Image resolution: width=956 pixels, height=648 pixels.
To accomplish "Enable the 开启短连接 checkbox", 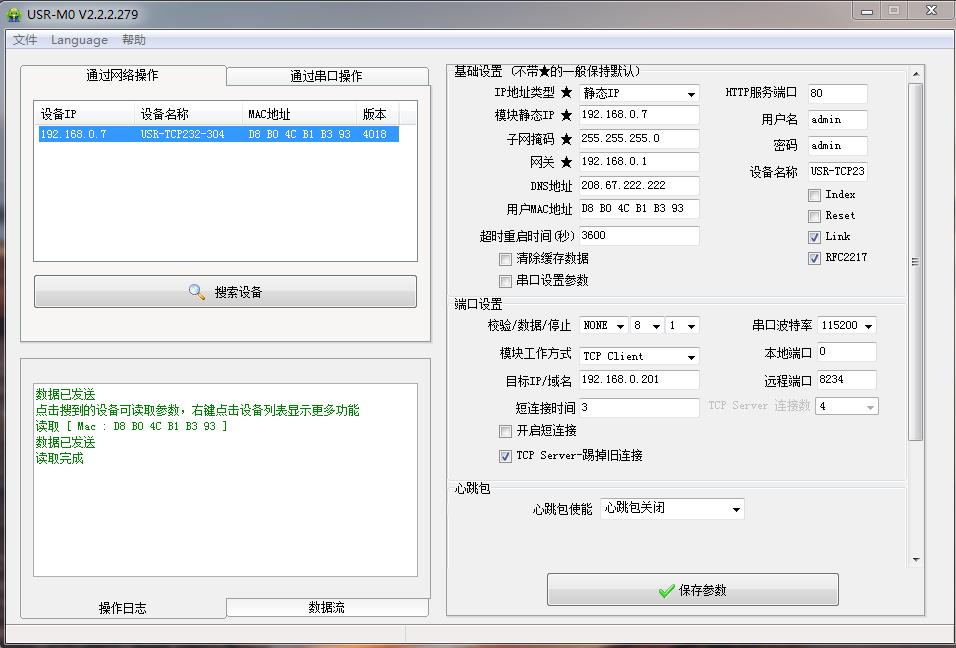I will (x=505, y=431).
